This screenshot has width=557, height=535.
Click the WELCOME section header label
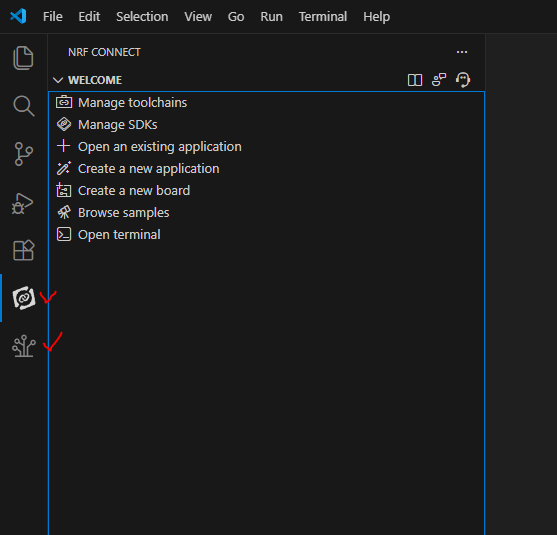pos(95,80)
